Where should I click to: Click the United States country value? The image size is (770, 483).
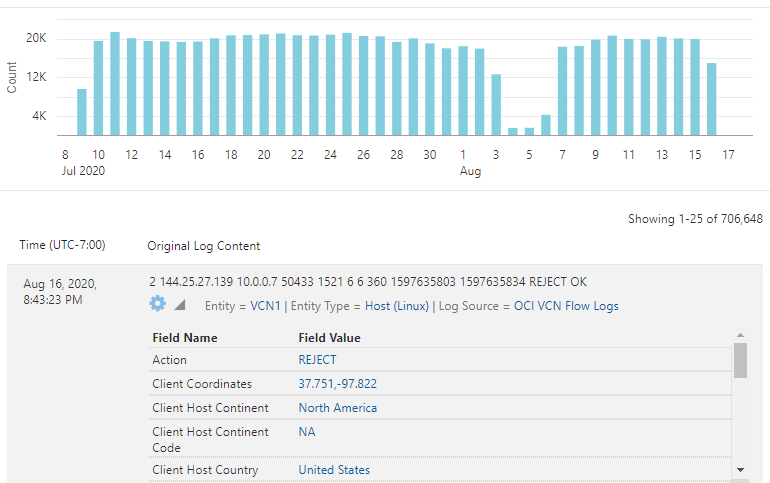pos(334,470)
